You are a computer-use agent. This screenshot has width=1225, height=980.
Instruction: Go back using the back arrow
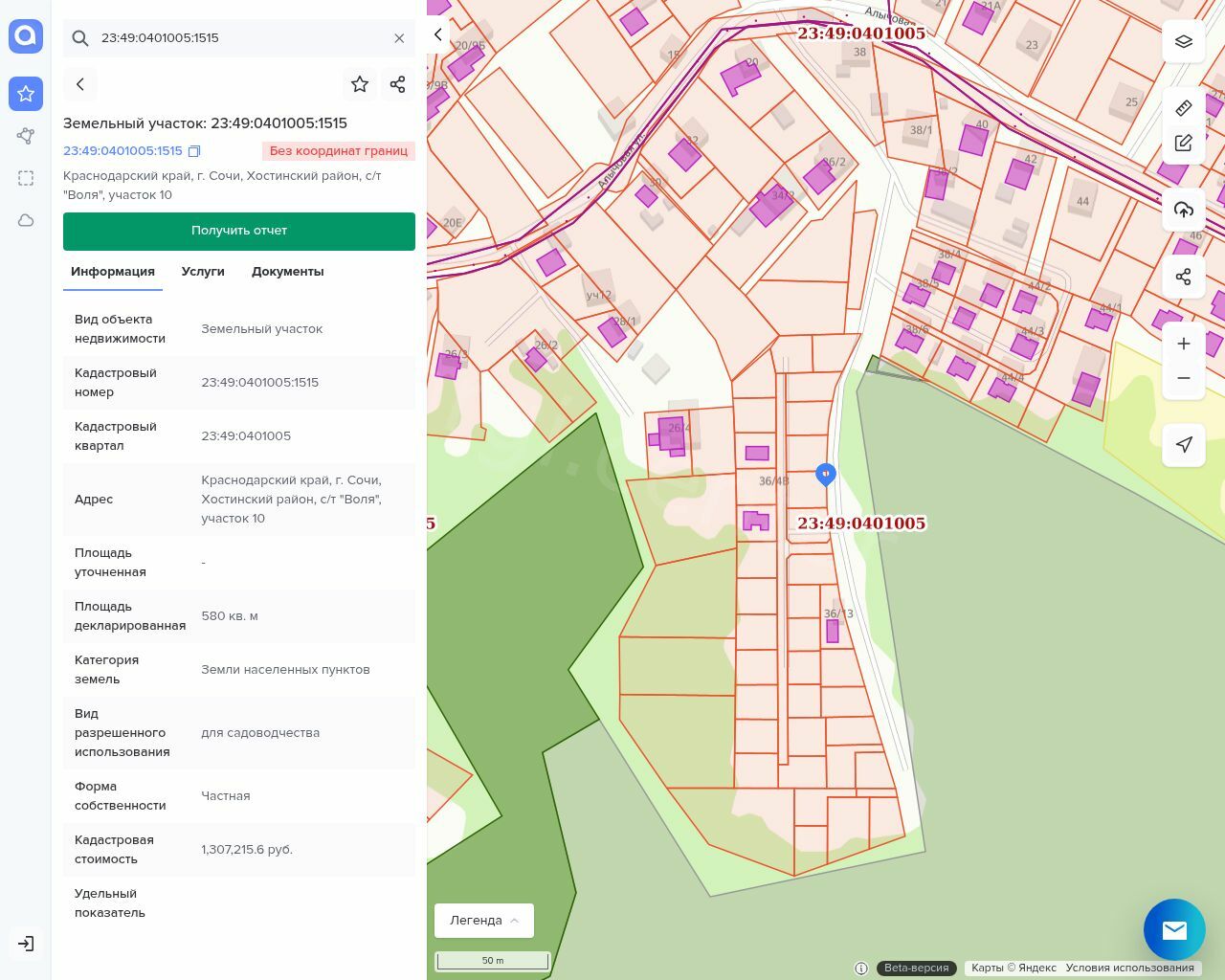(80, 84)
